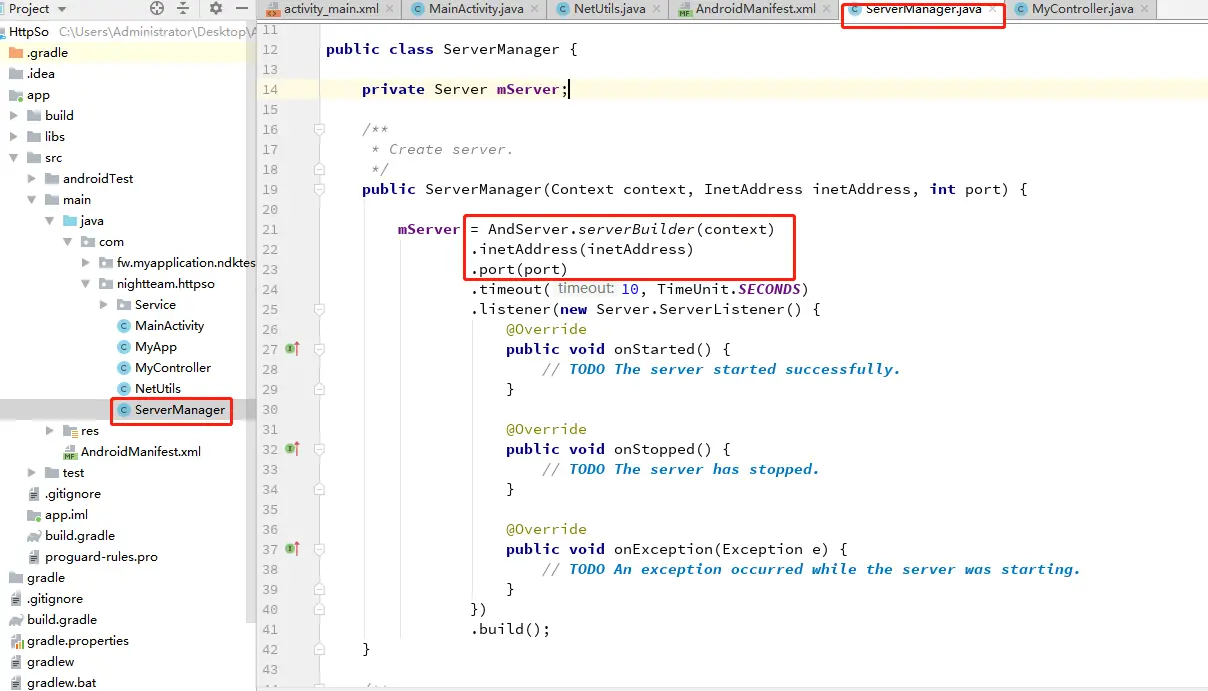The width and height of the screenshot is (1208, 691).
Task: Select MyController class in tree
Action: pos(163,368)
